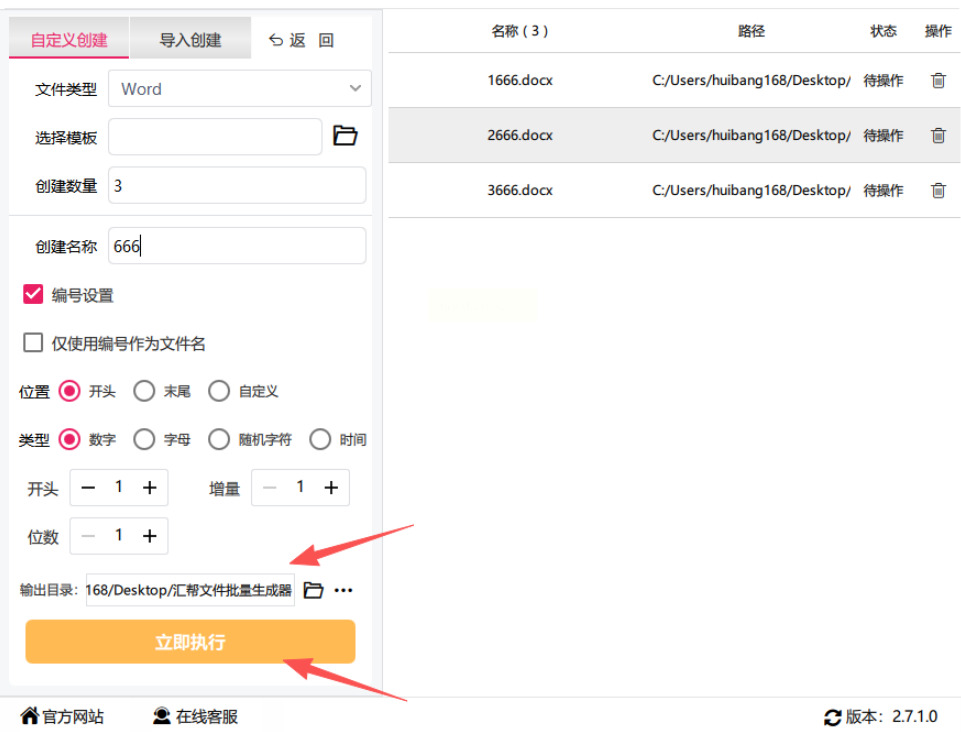Click the three-dot browse output button
Screen dimensions: 961x732
pyautogui.click(x=343, y=590)
